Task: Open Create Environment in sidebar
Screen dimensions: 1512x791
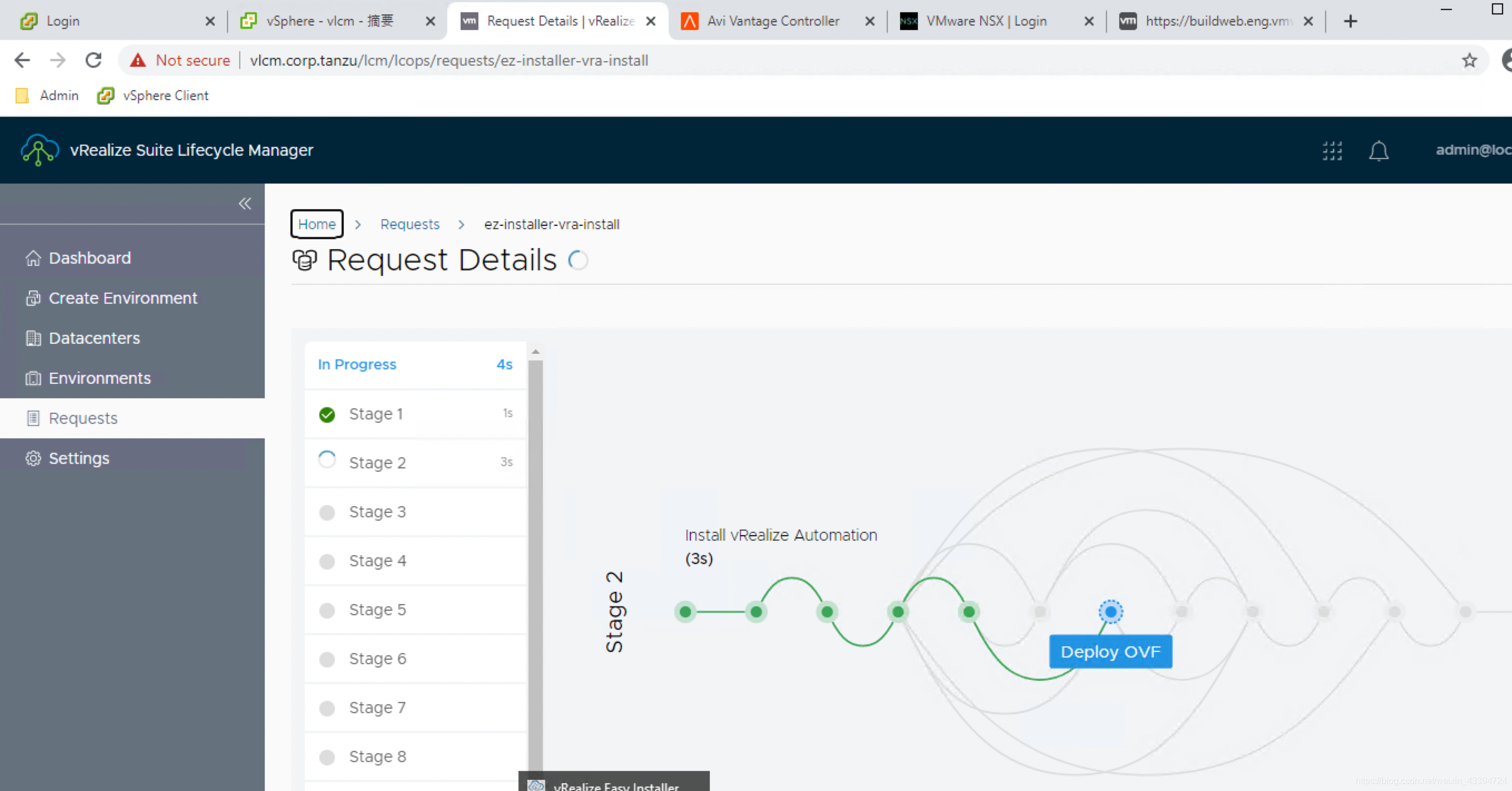Action: click(123, 298)
